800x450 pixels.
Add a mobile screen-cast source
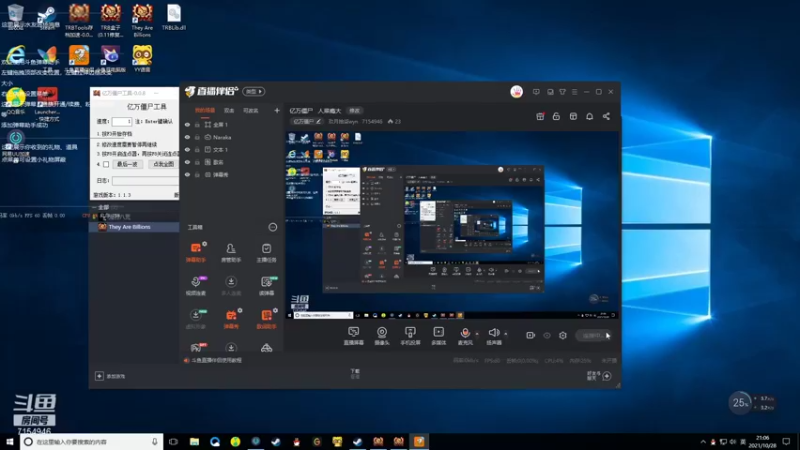coord(410,336)
